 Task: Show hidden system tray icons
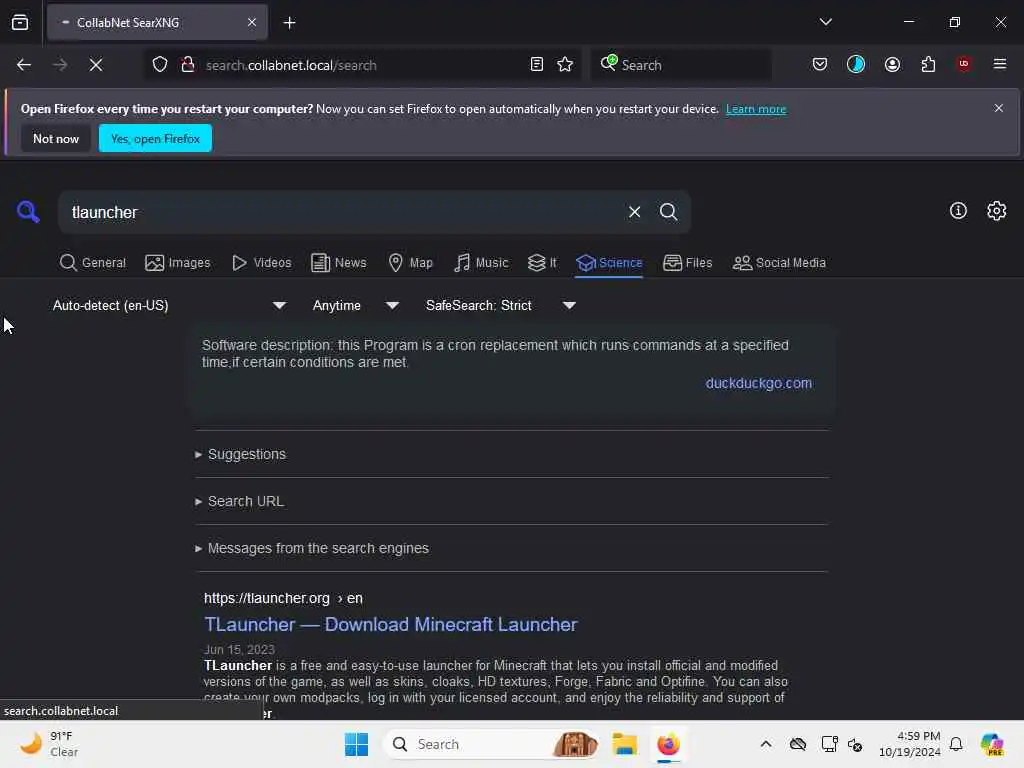[x=765, y=744]
